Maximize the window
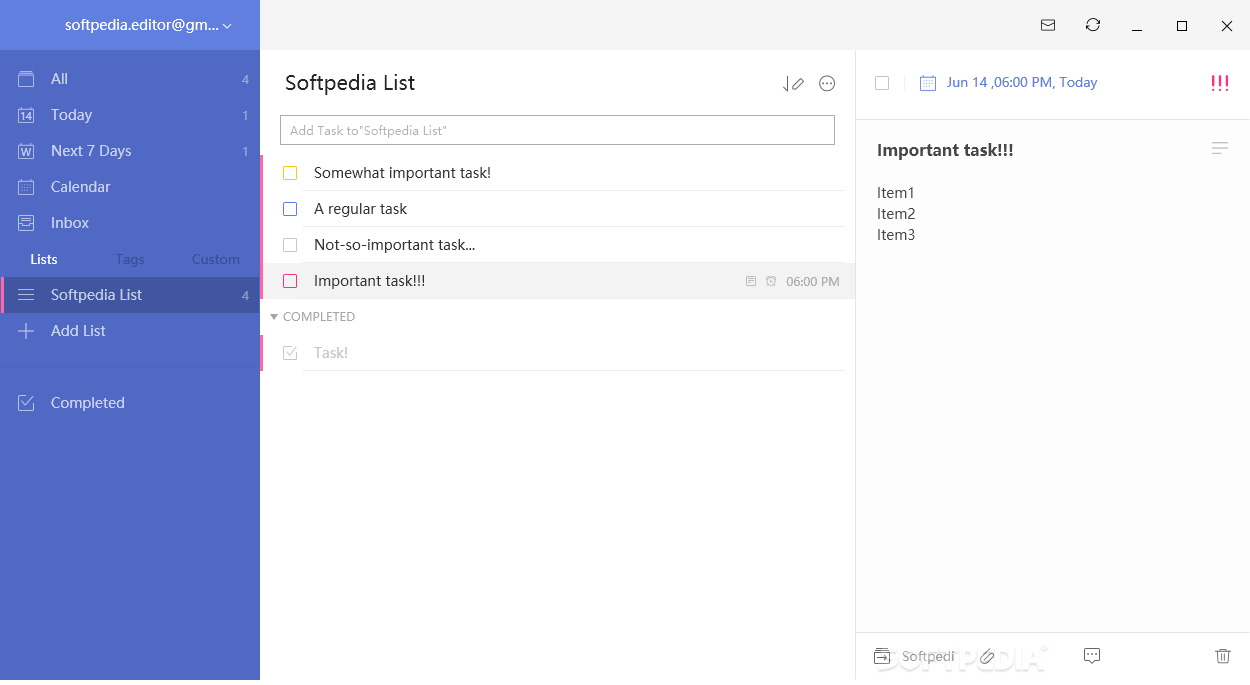 1182,26
